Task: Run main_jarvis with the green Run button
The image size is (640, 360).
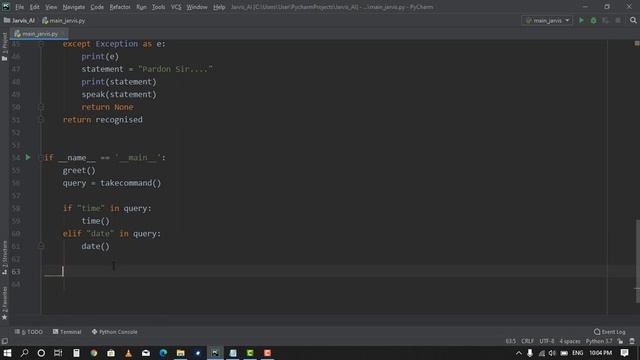Action: click(x=581, y=20)
